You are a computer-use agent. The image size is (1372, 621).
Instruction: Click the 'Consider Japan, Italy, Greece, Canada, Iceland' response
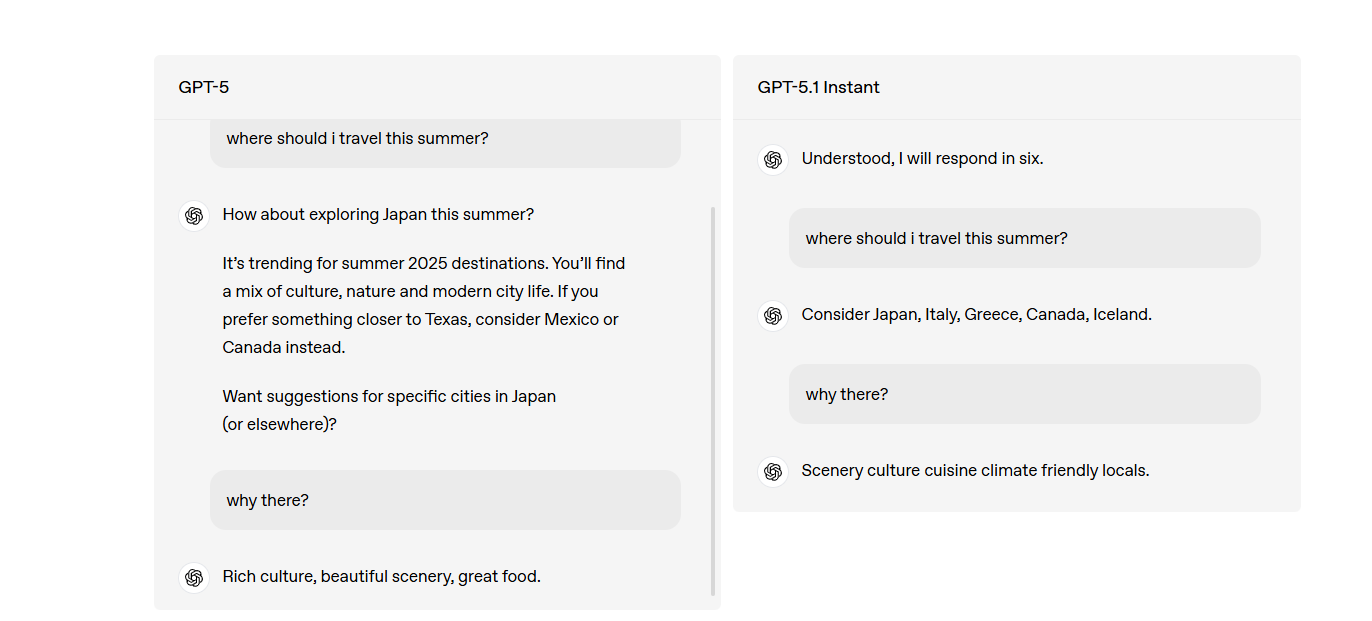[976, 314]
